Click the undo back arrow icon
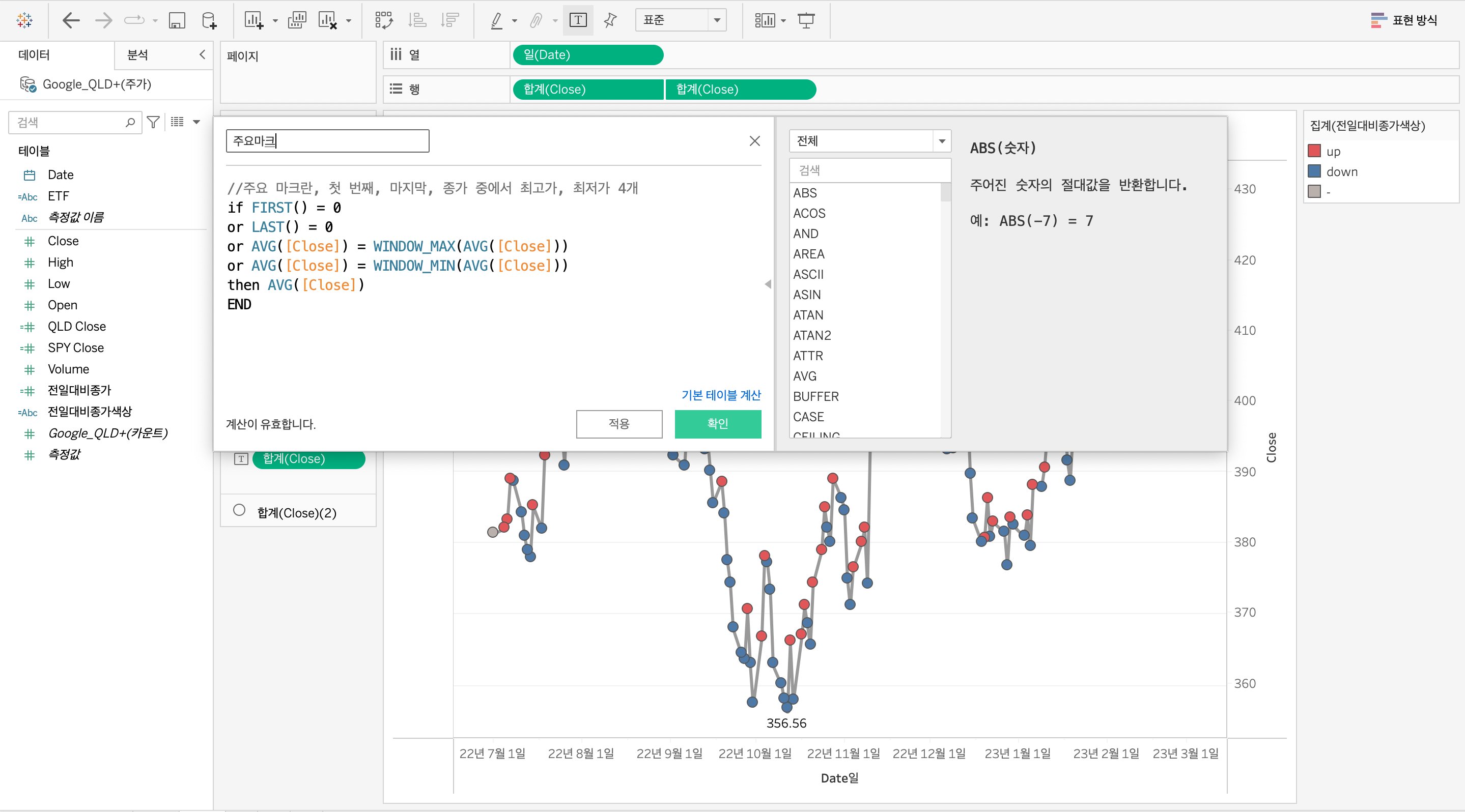Viewport: 1465px width, 812px height. [71, 20]
